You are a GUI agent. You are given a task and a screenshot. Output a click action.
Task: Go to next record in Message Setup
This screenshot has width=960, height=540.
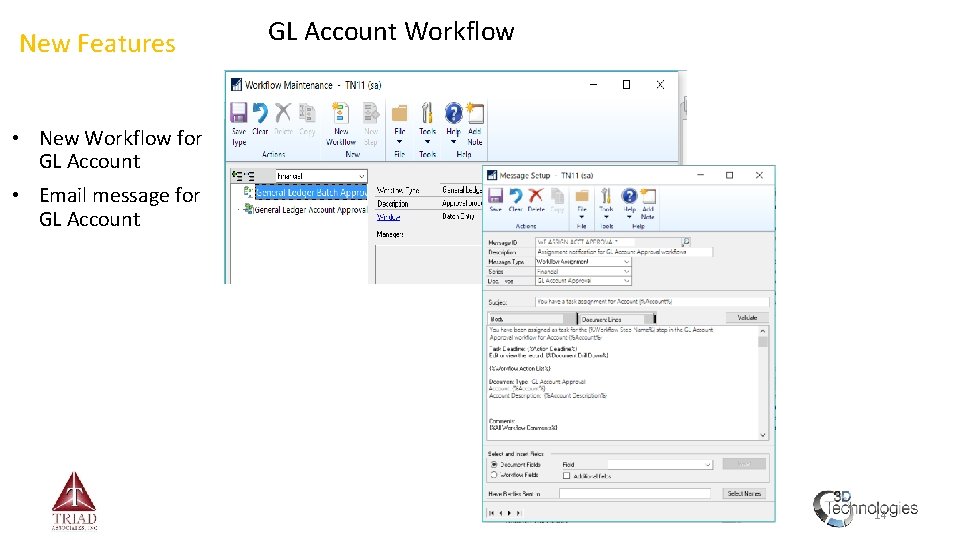pos(509,513)
